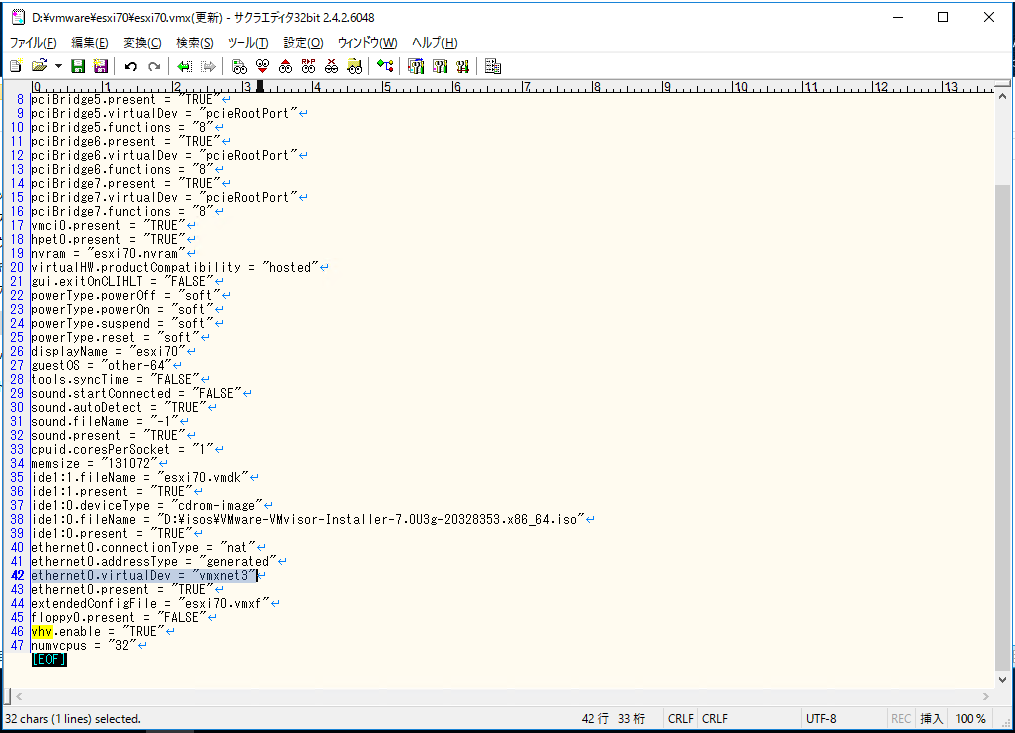Viewport: 1015px width, 733px height.
Task: Open the Replace (REP) icon
Action: (308, 66)
